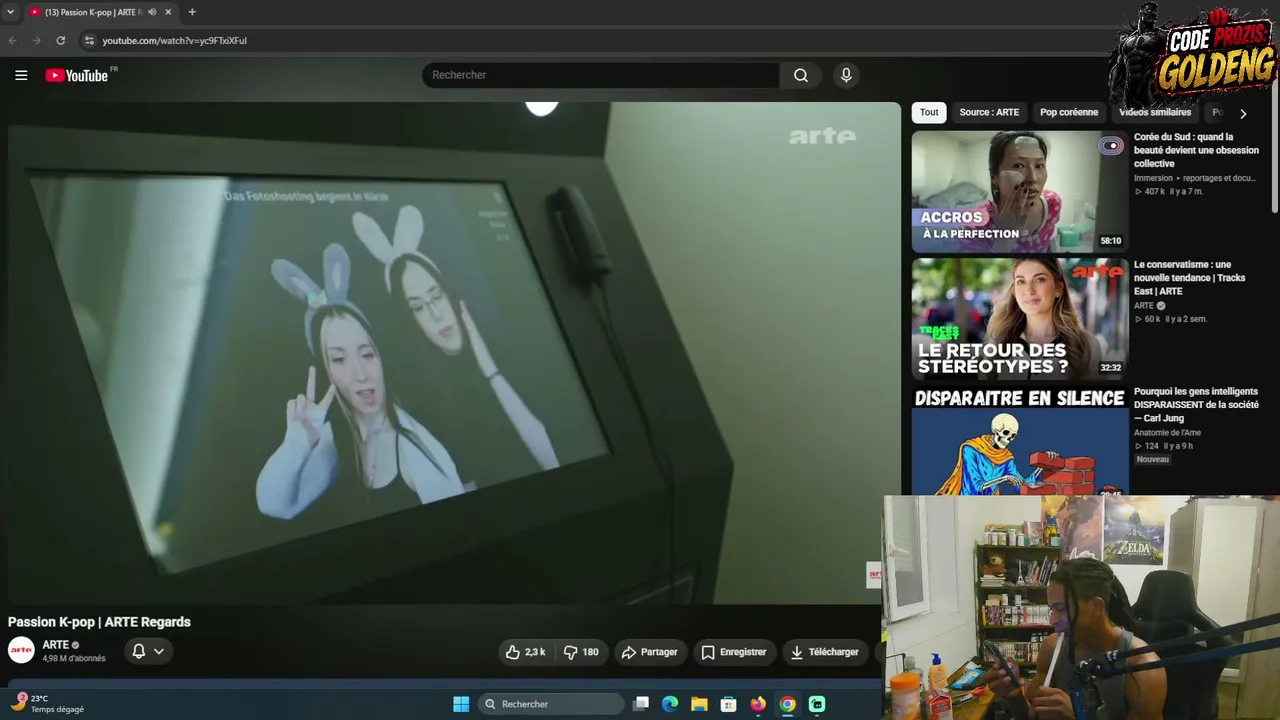Like the video with thumbs-up 2,3 k
This screenshot has width=1280, height=720.
(526, 652)
